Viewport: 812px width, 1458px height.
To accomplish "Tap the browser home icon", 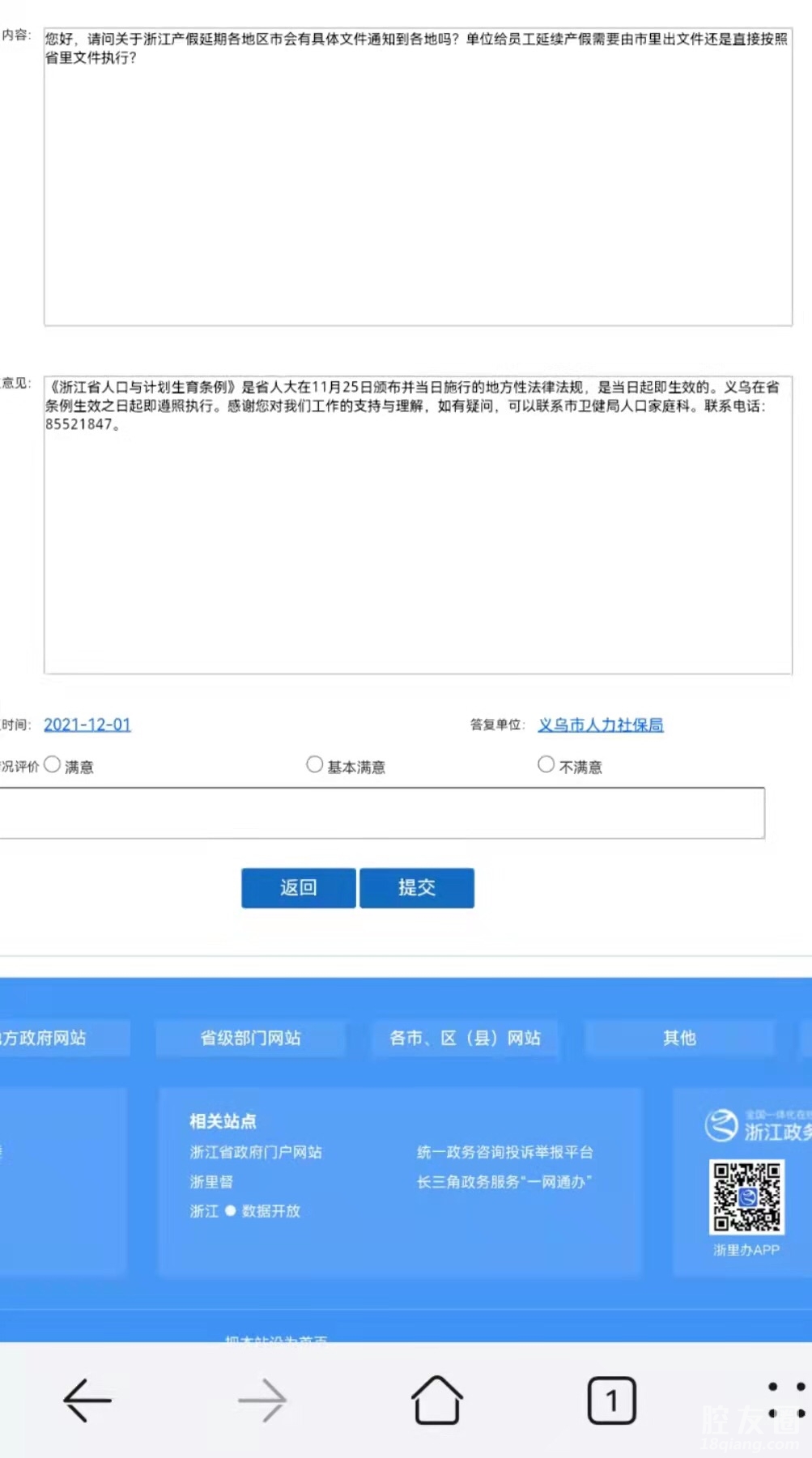I will (x=437, y=1400).
